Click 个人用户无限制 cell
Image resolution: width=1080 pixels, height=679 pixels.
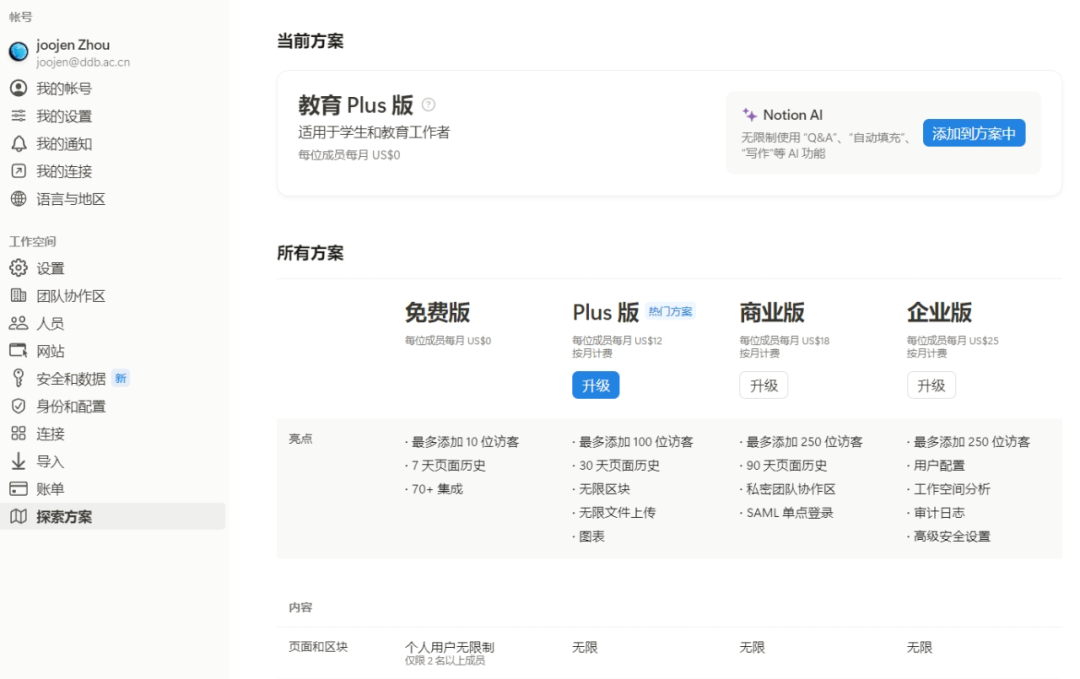click(450, 647)
